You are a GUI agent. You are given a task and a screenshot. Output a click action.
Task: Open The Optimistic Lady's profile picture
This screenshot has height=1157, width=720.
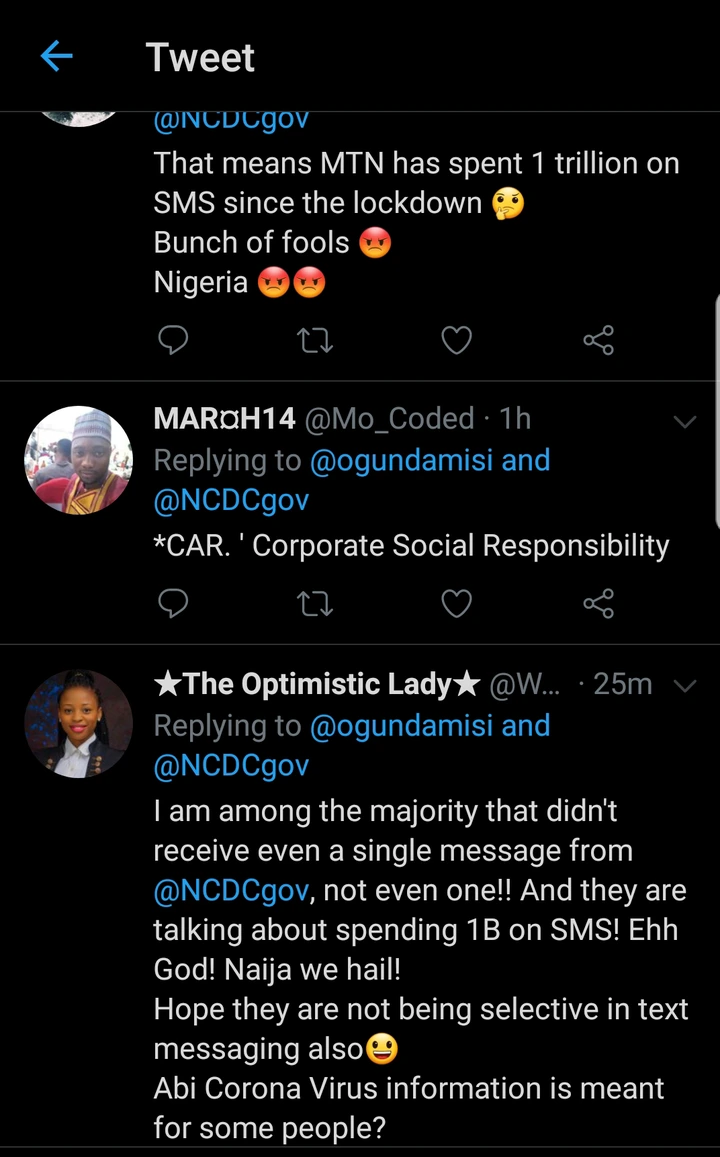point(78,723)
